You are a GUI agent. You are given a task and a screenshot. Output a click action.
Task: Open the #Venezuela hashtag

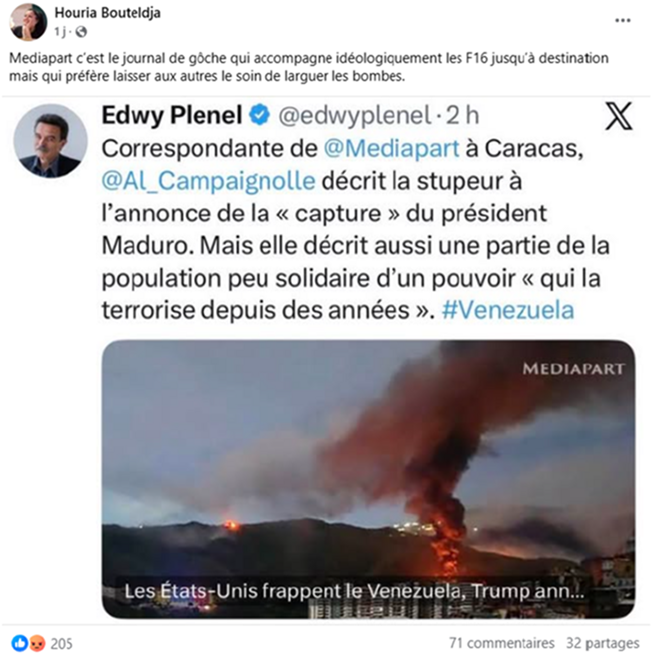click(x=507, y=310)
